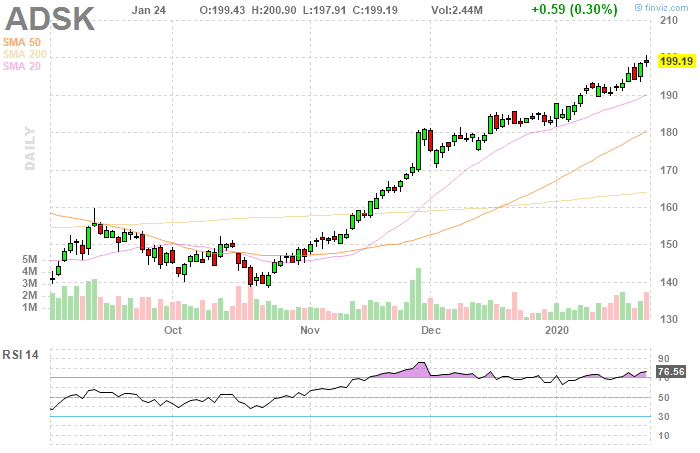Select the SMA 50 legend label
This screenshot has height=453, width=700.
pos(21,42)
